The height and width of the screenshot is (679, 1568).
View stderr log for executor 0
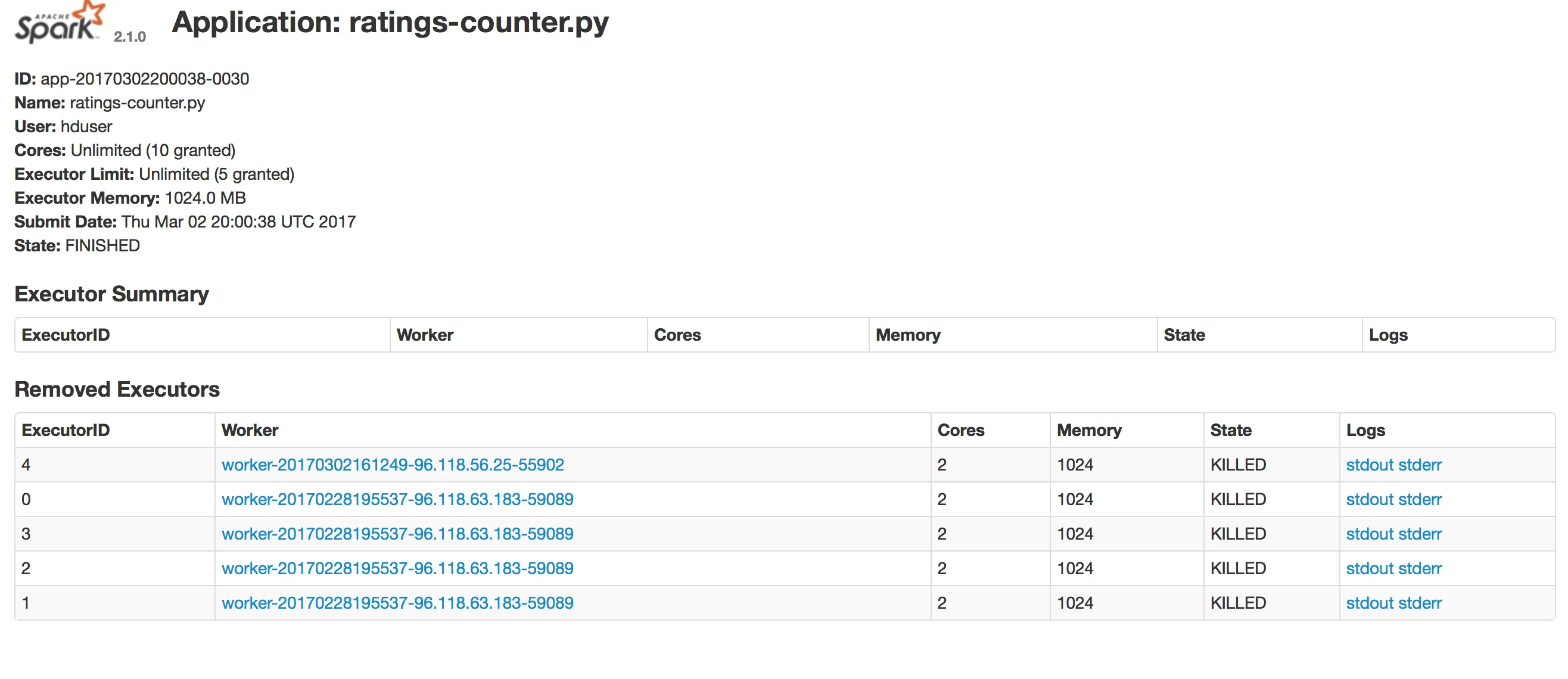[1420, 500]
